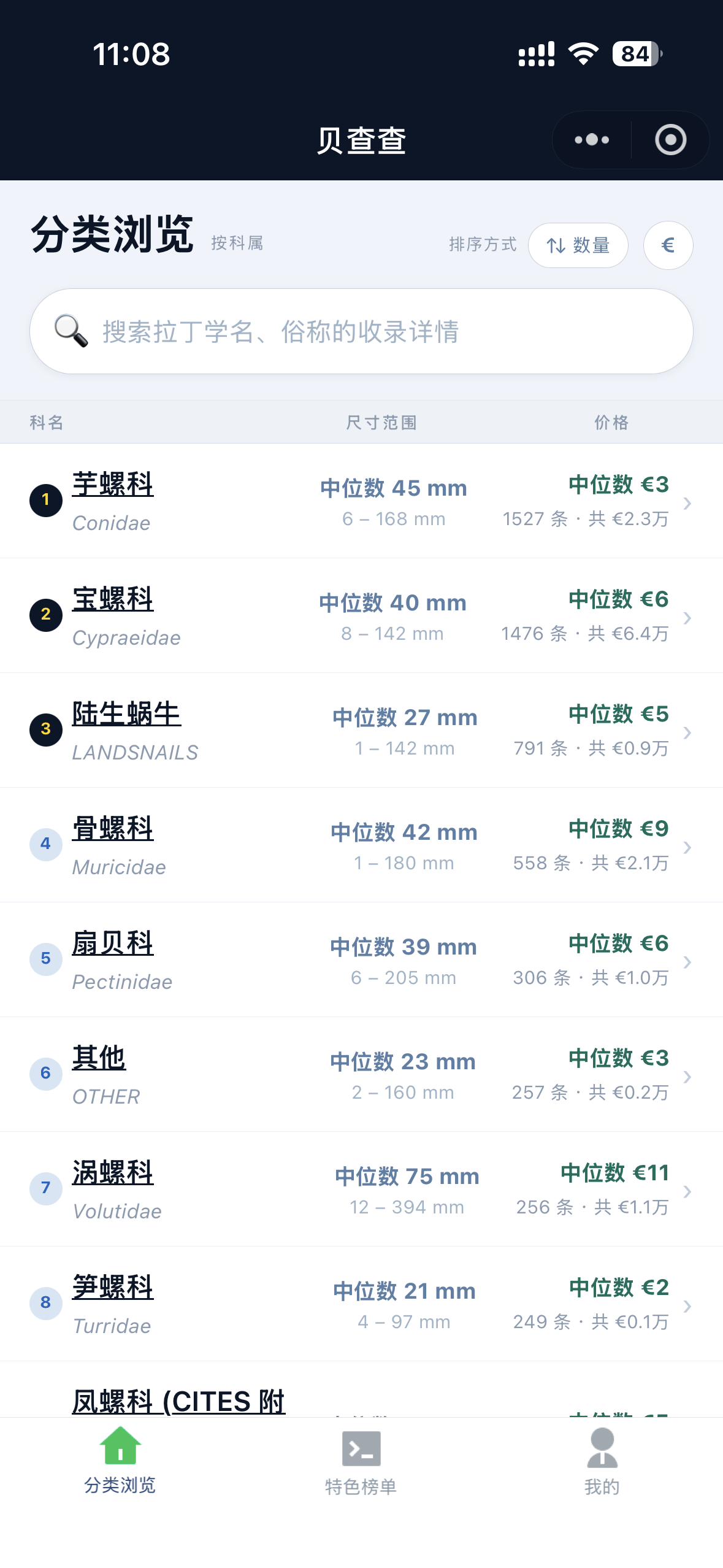Open the 陆生蜗牛 family link

click(126, 714)
